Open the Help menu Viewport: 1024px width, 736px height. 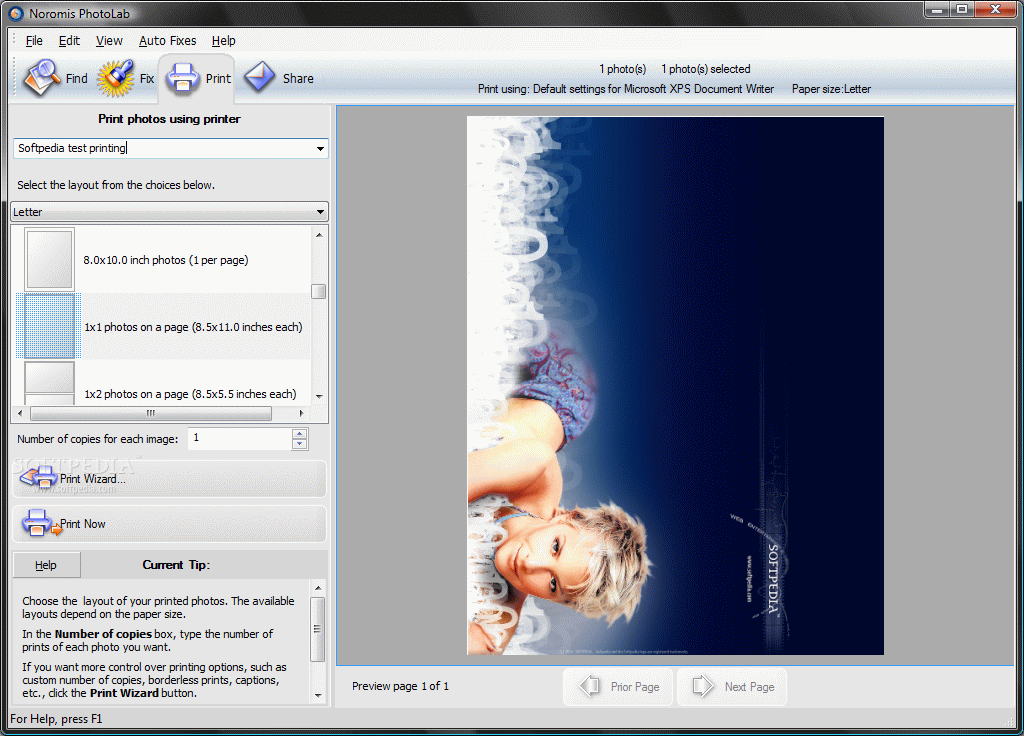coord(223,40)
